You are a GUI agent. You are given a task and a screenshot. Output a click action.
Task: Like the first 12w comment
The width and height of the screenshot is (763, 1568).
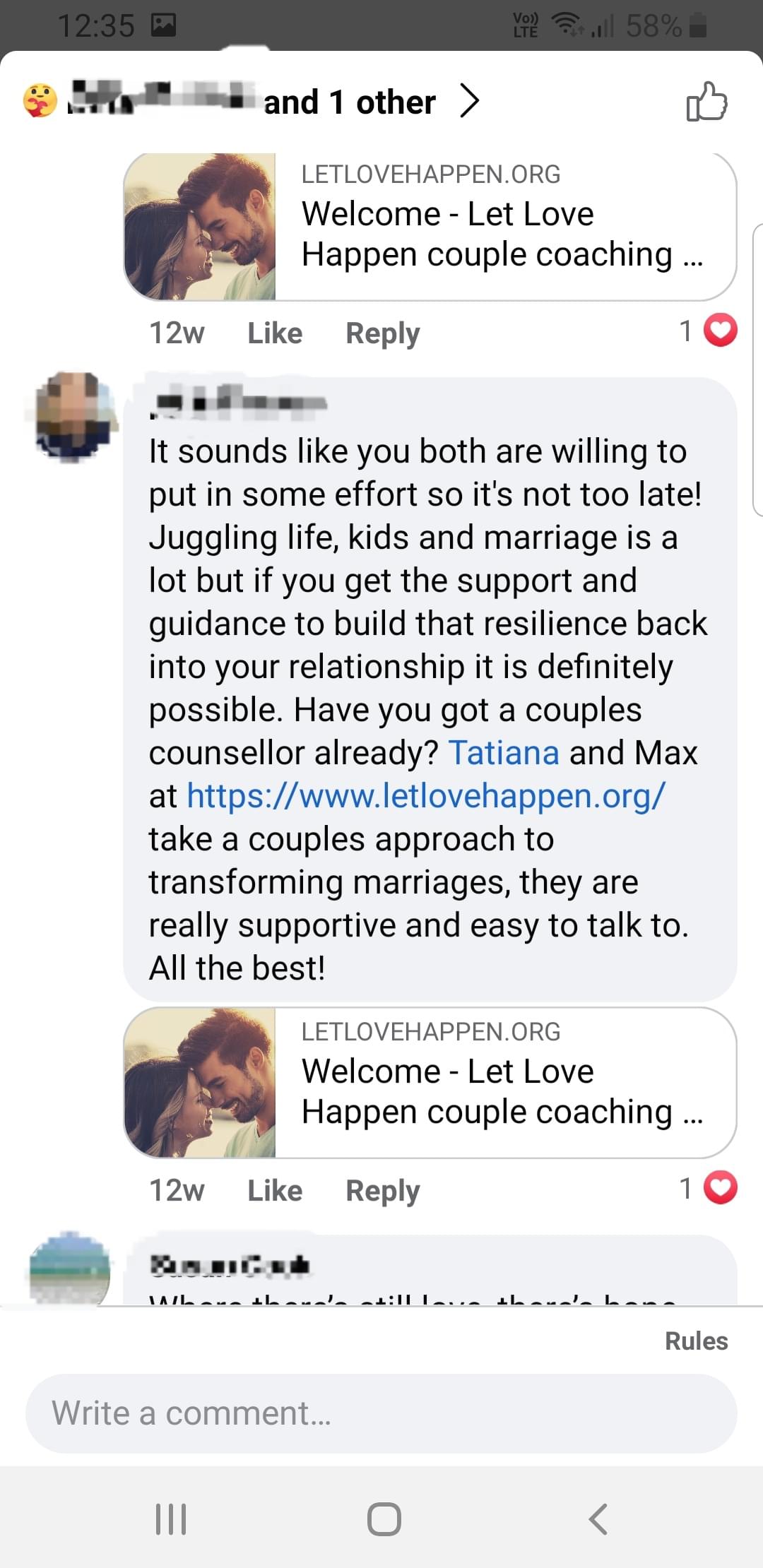pyautogui.click(x=275, y=333)
